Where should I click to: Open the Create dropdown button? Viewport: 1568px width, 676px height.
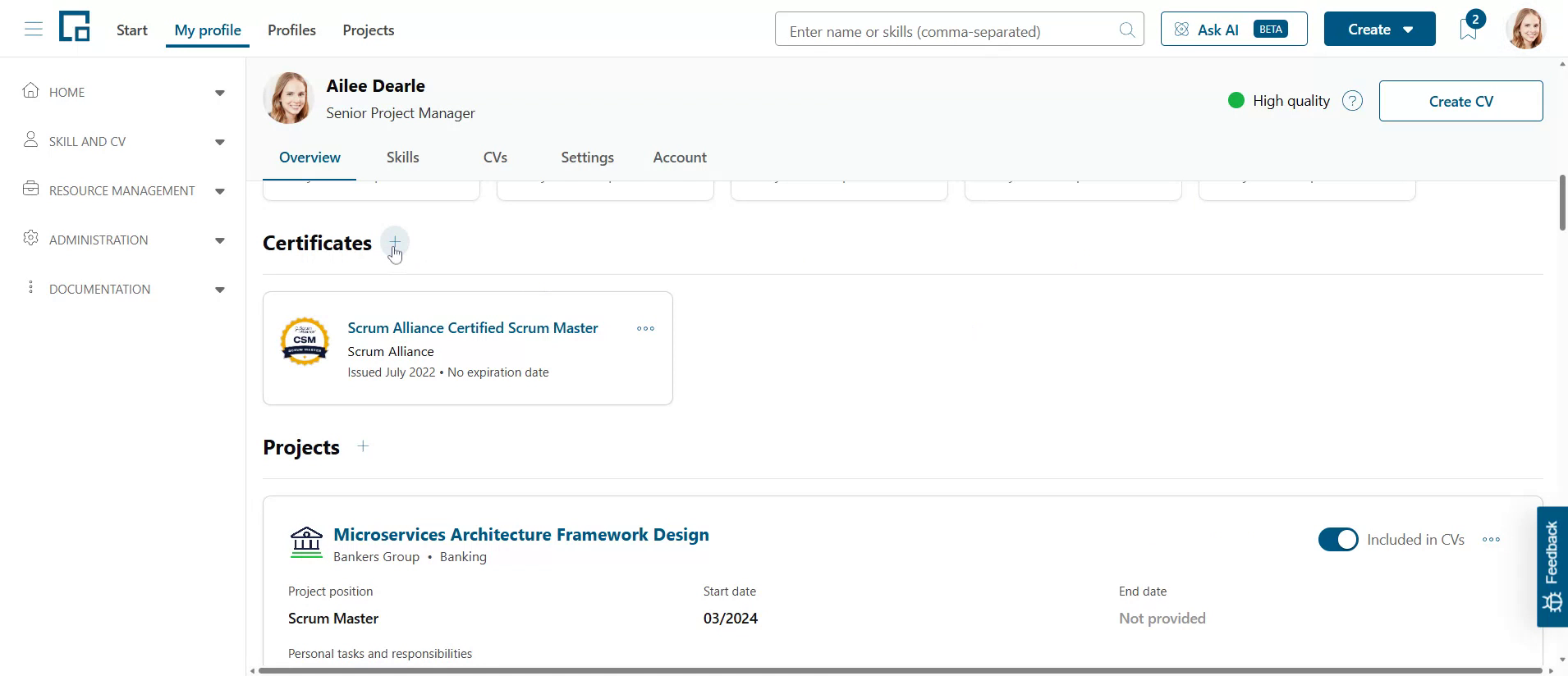(x=1379, y=29)
